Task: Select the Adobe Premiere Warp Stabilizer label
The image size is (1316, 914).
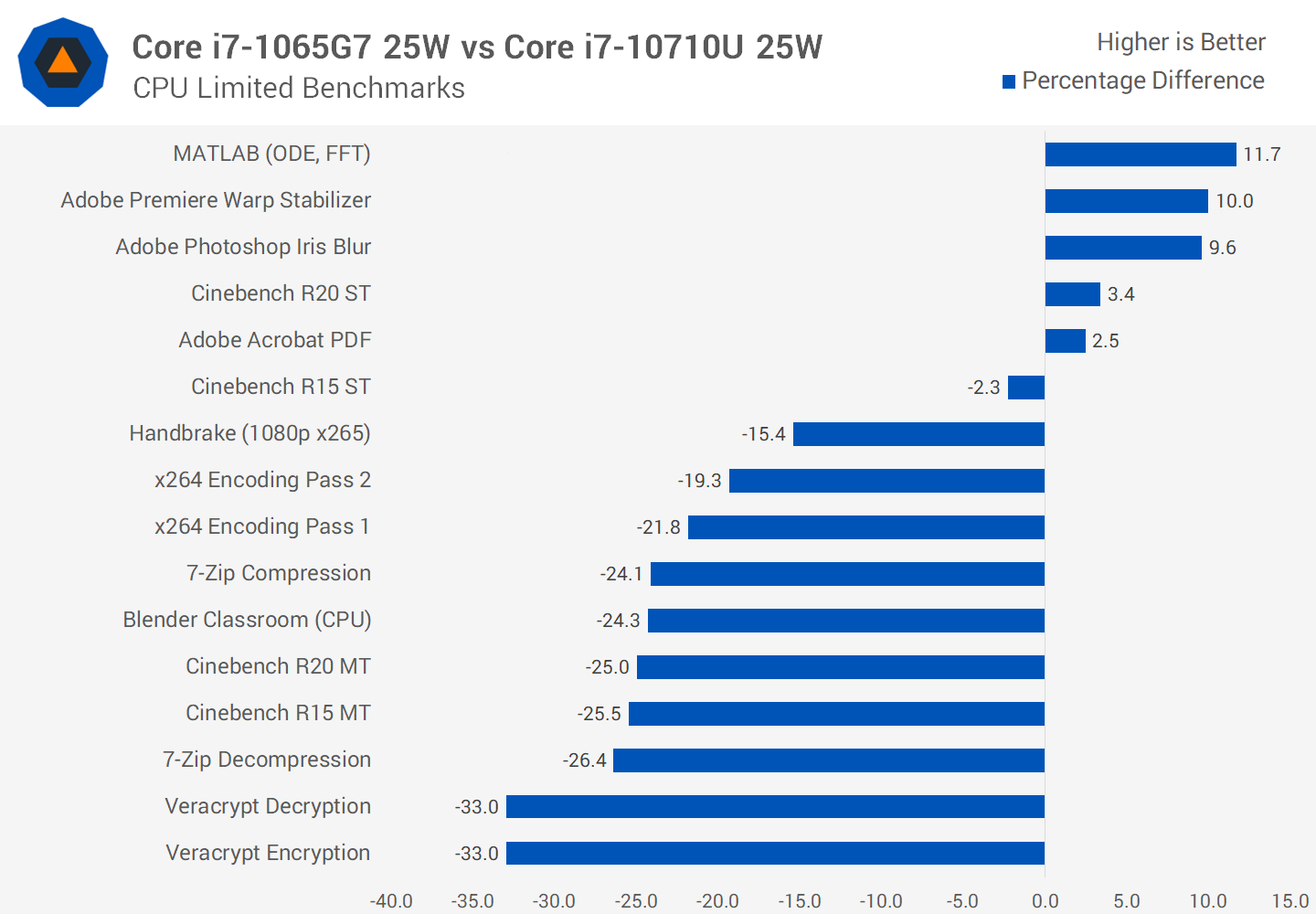Action: pyautogui.click(x=216, y=200)
